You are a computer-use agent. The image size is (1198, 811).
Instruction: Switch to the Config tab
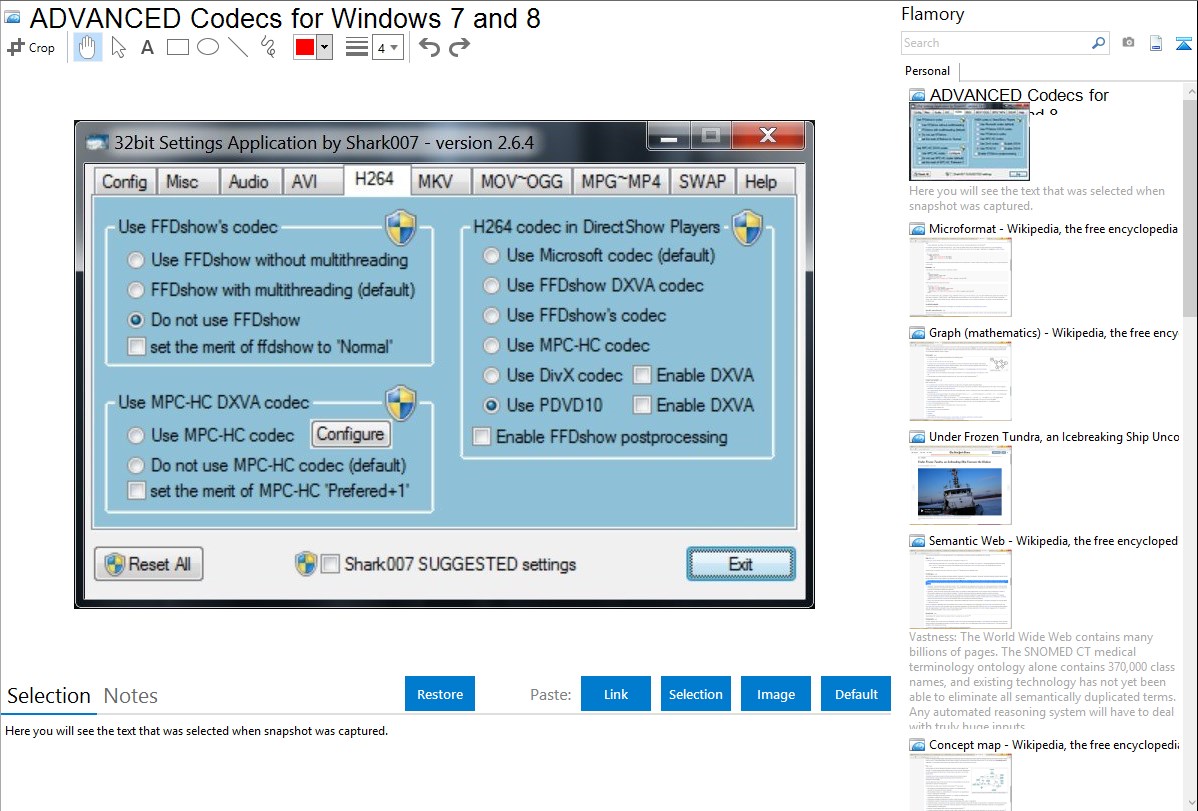(125, 182)
